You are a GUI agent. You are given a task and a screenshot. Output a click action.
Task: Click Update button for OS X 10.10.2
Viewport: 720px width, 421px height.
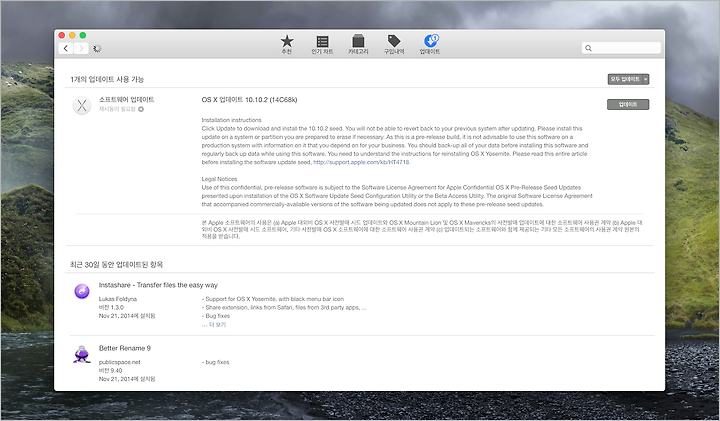(628, 104)
